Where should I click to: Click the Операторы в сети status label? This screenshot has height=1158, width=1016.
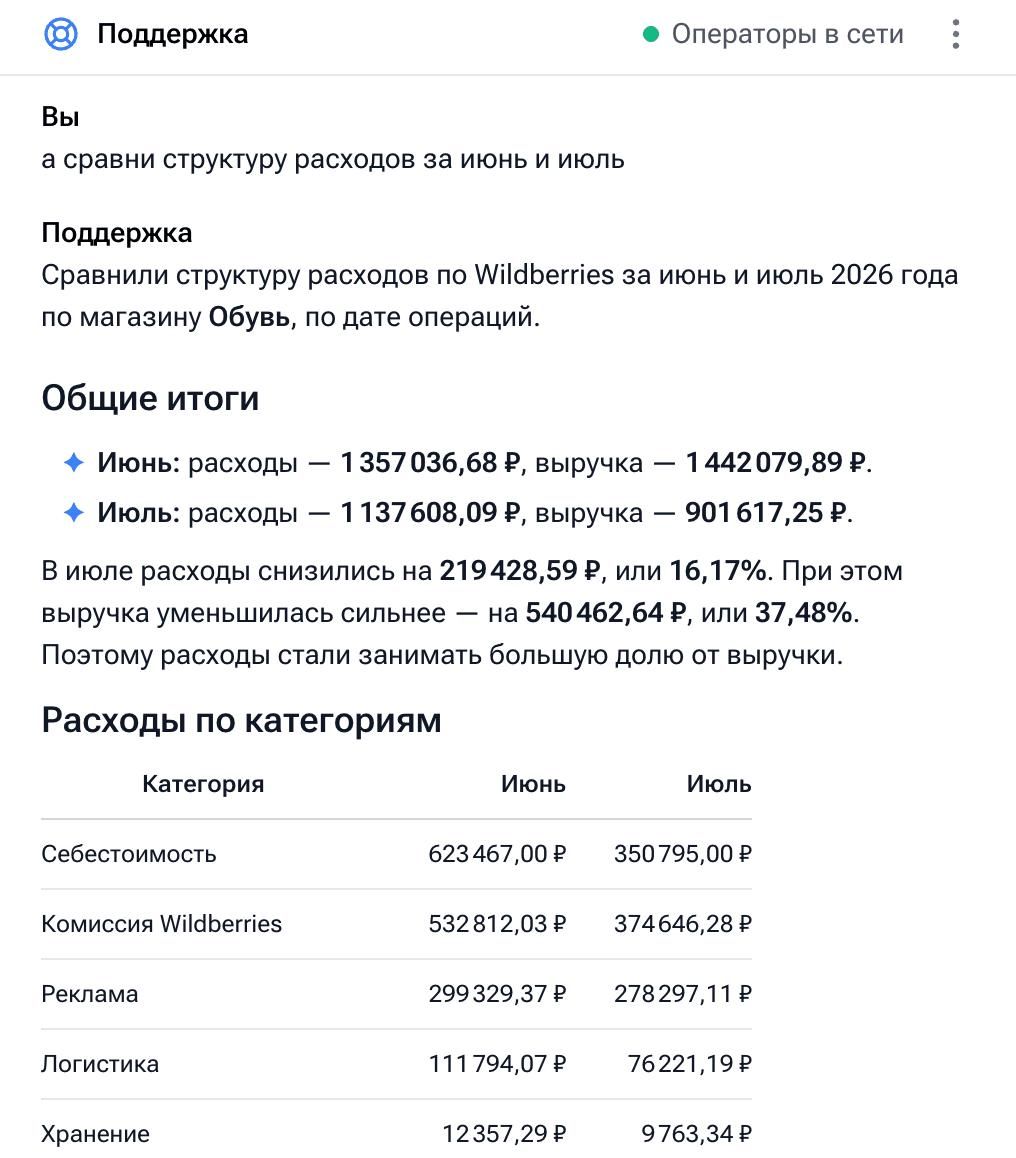[787, 34]
